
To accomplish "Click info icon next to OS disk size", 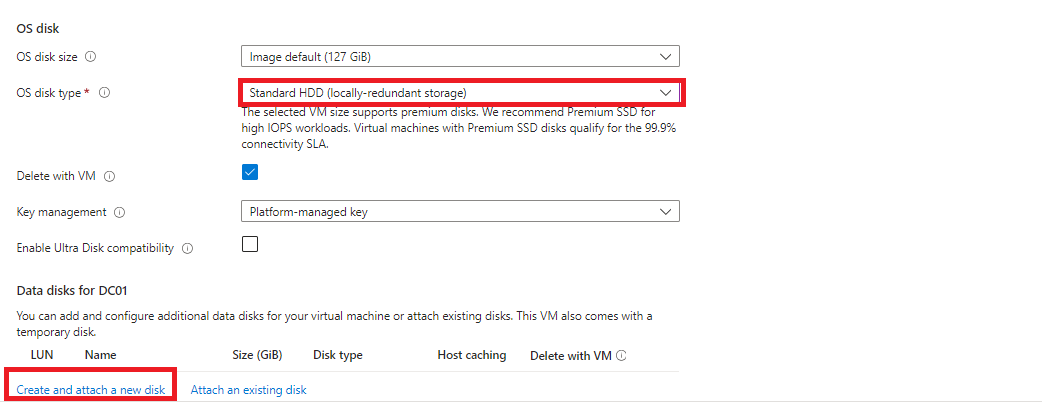I will pos(92,57).
